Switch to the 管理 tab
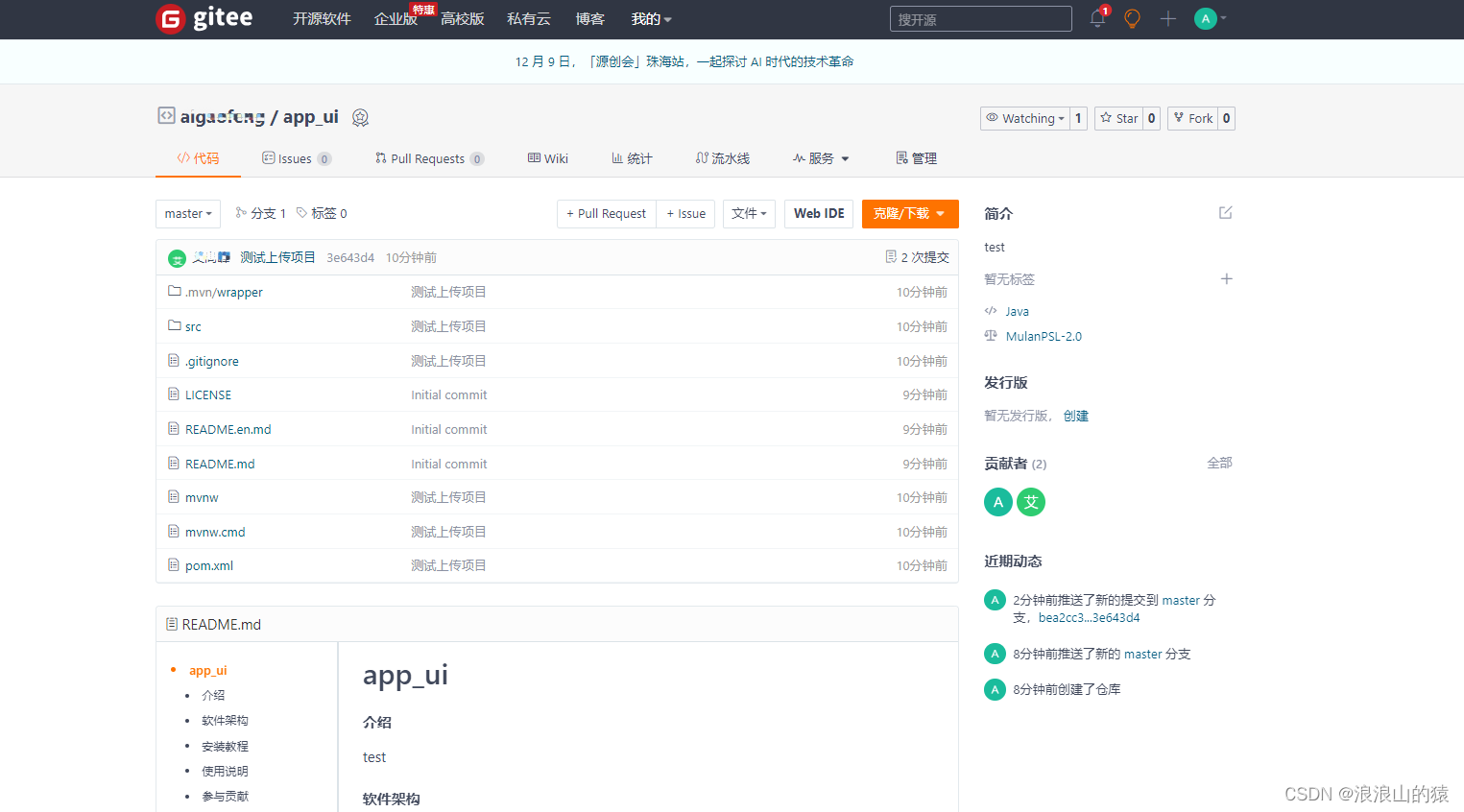 [917, 158]
